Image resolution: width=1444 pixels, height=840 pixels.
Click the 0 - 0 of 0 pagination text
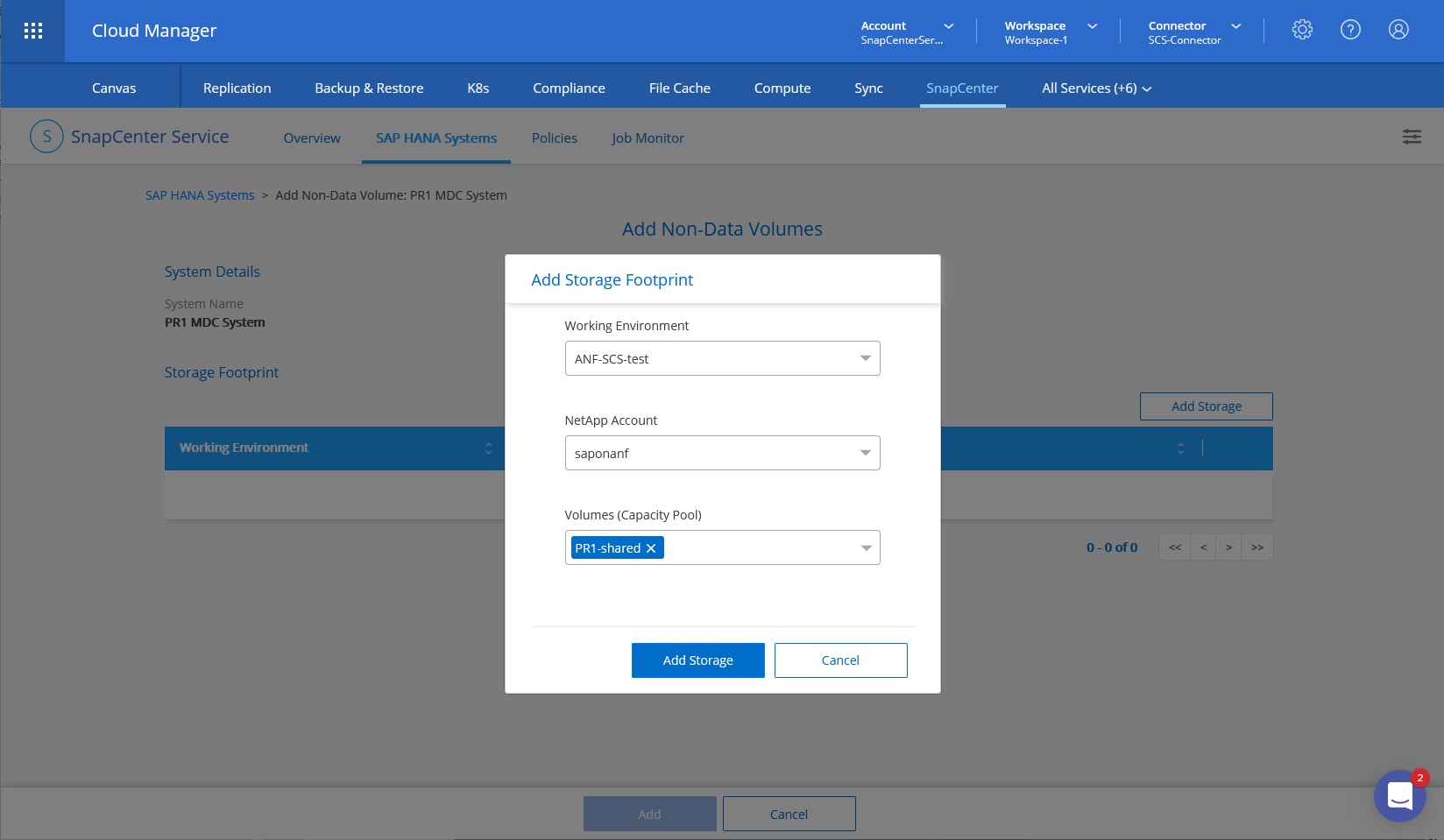point(1112,547)
